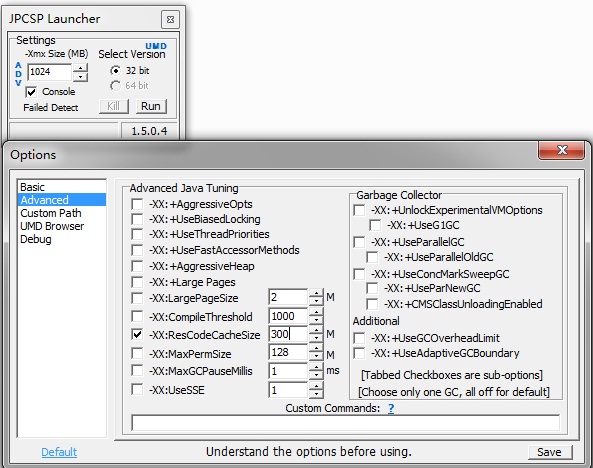Open the UMD Browser options page

coord(62,226)
